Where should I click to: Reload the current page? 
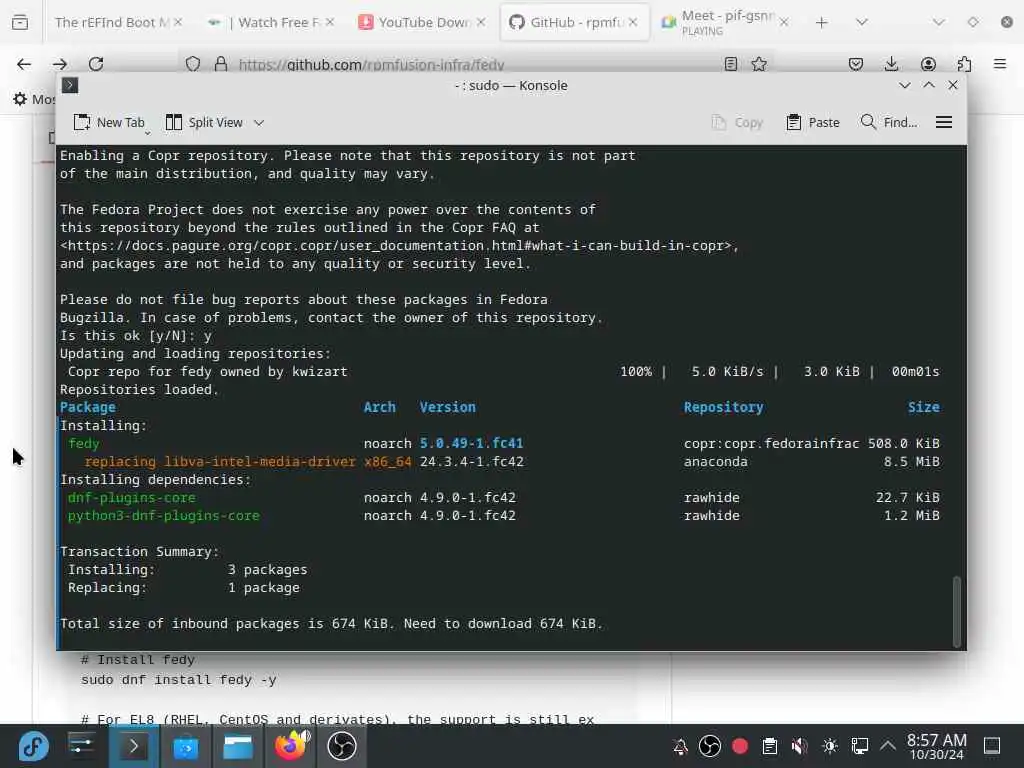pos(96,64)
